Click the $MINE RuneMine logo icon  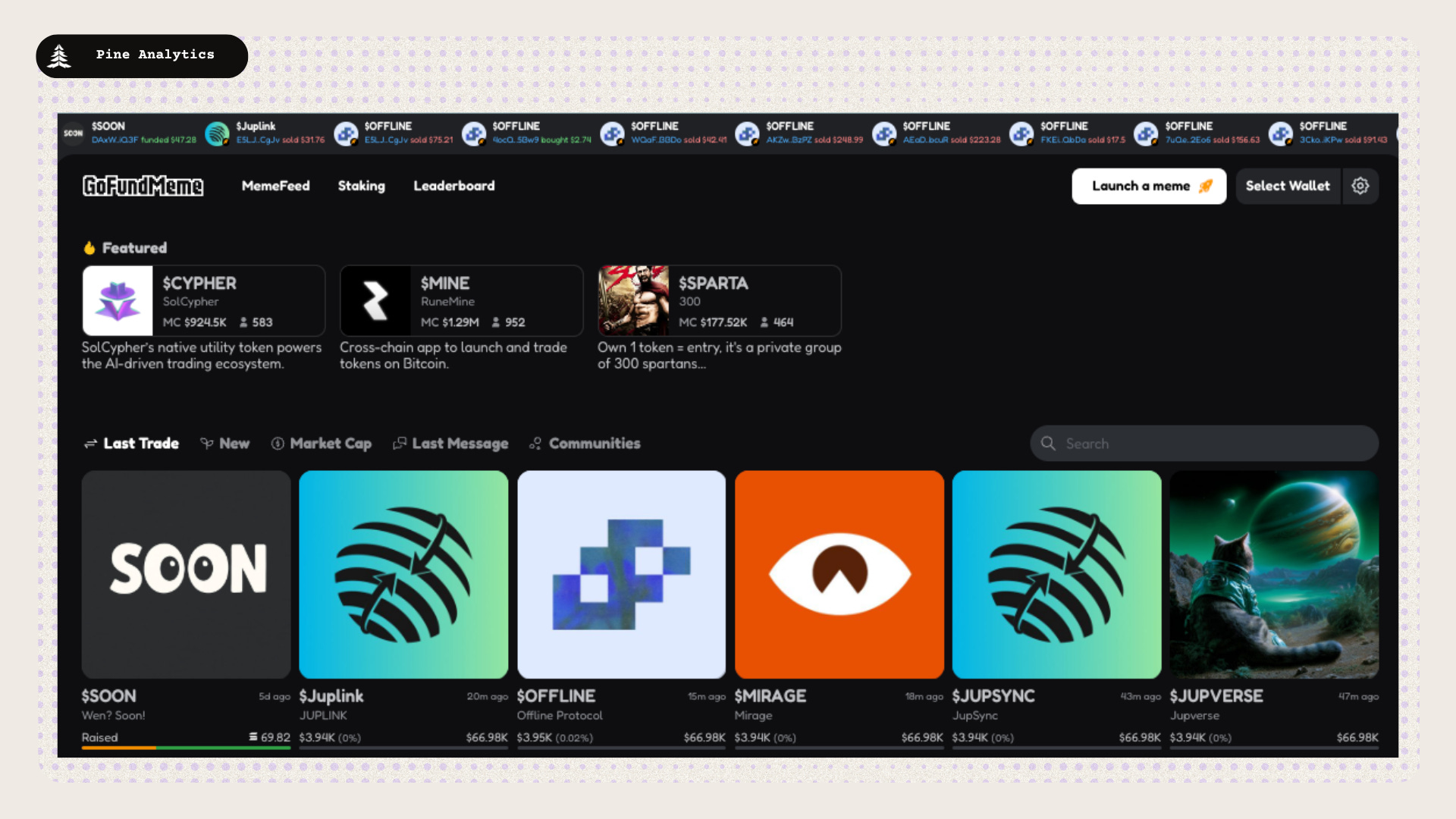coord(375,301)
